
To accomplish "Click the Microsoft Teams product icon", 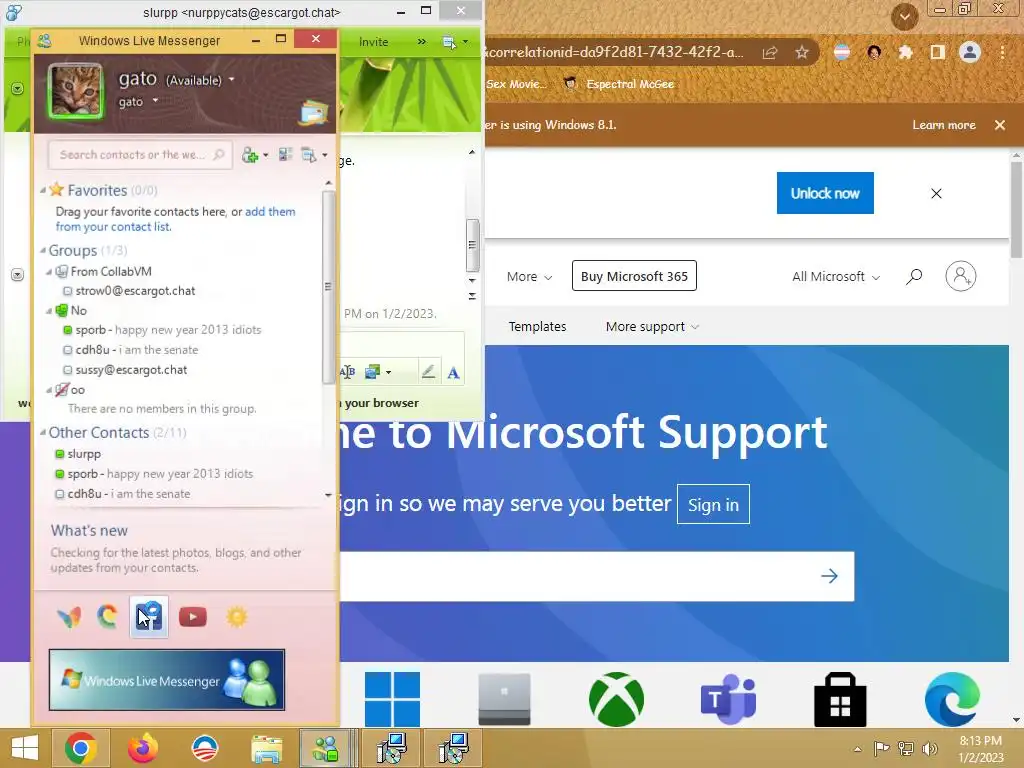I will click(x=728, y=699).
